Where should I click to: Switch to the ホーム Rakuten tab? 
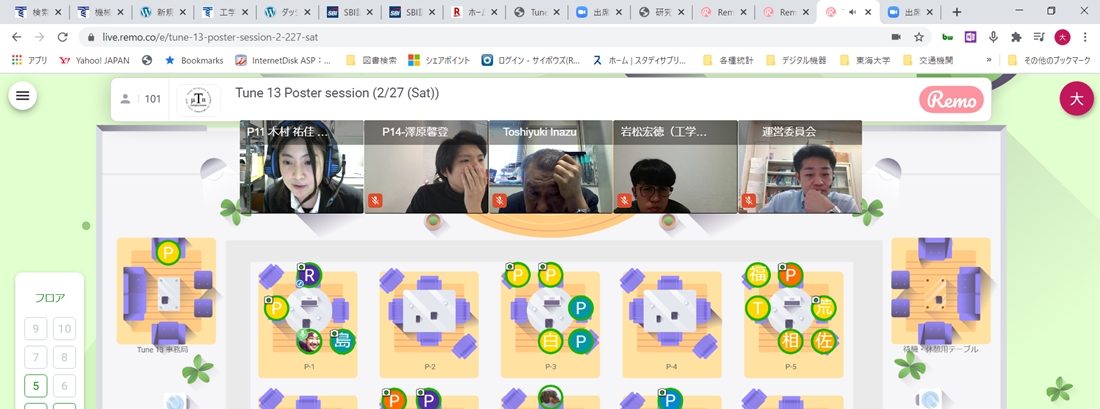(475, 12)
